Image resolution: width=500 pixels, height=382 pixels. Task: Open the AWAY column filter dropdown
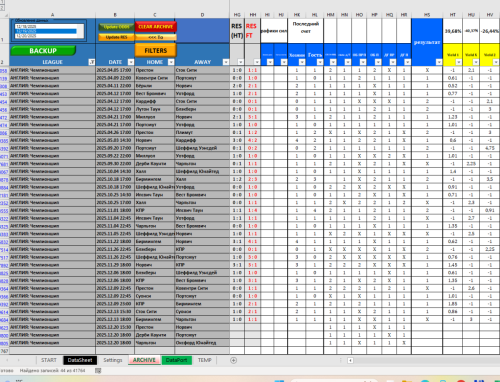tap(226, 62)
